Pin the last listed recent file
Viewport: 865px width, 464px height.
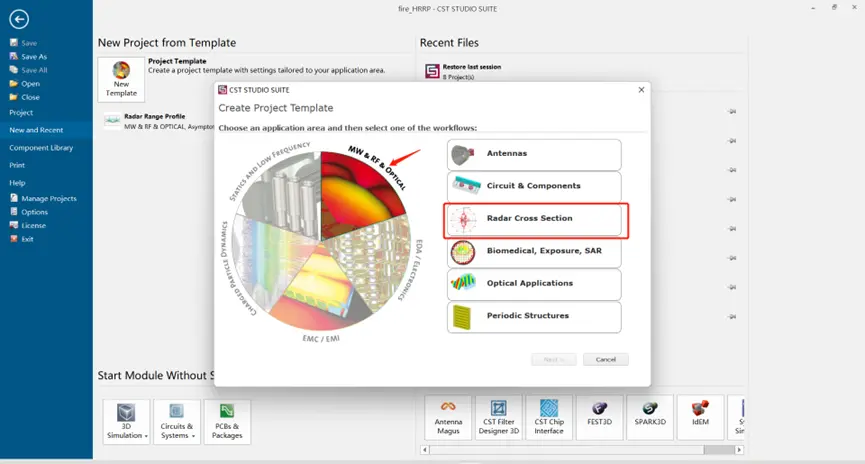[x=731, y=317]
